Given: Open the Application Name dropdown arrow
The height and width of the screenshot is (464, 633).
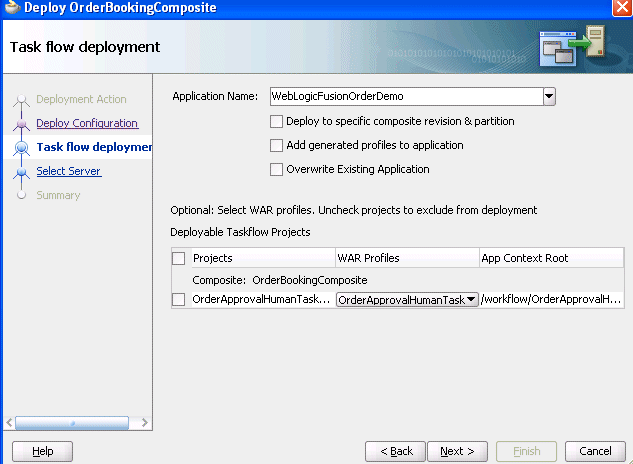Looking at the screenshot, I should 549,97.
